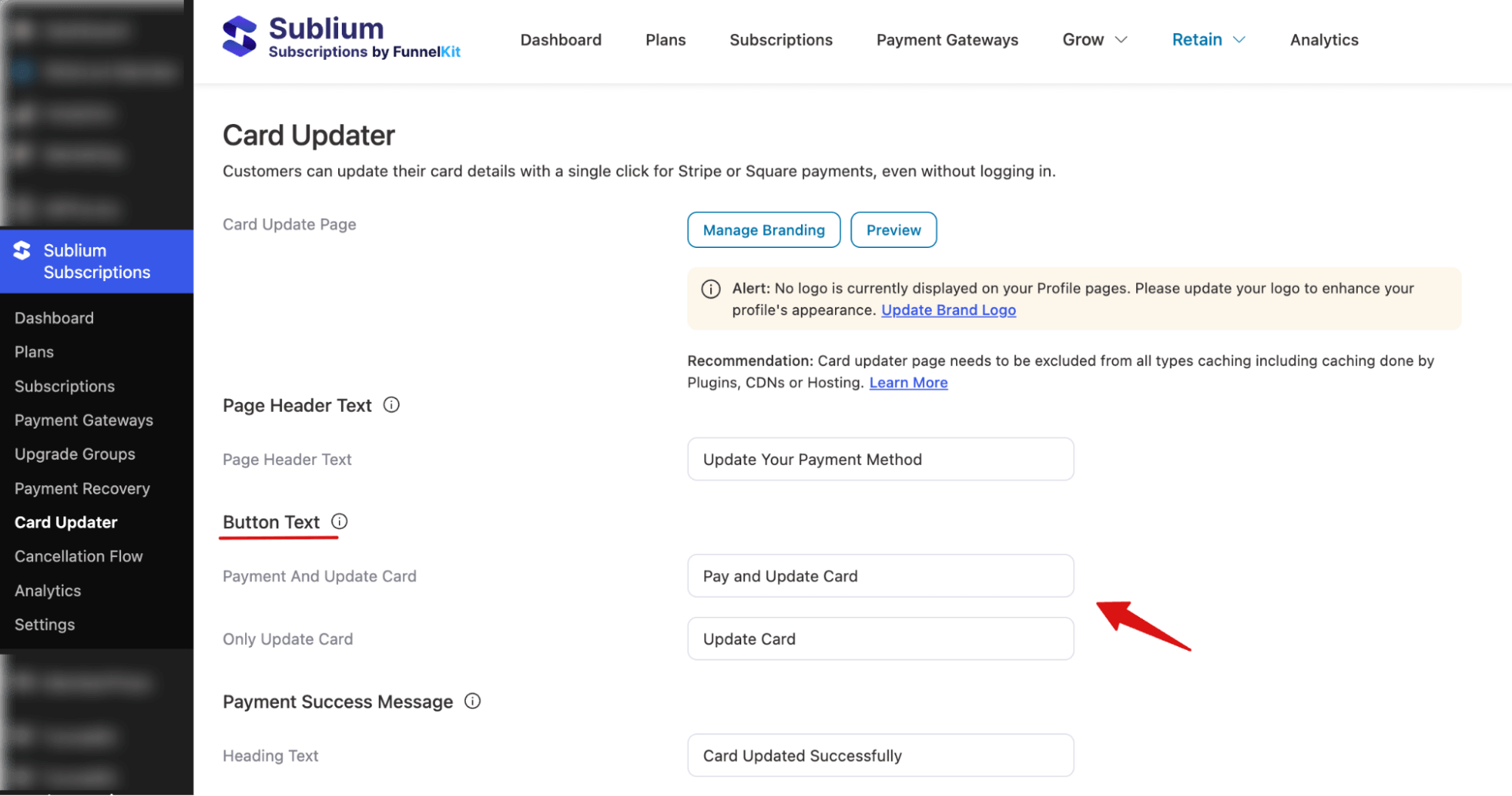Screen dimensions: 1512x796
Task: Open the Retain dropdown menu
Action: click(1206, 39)
